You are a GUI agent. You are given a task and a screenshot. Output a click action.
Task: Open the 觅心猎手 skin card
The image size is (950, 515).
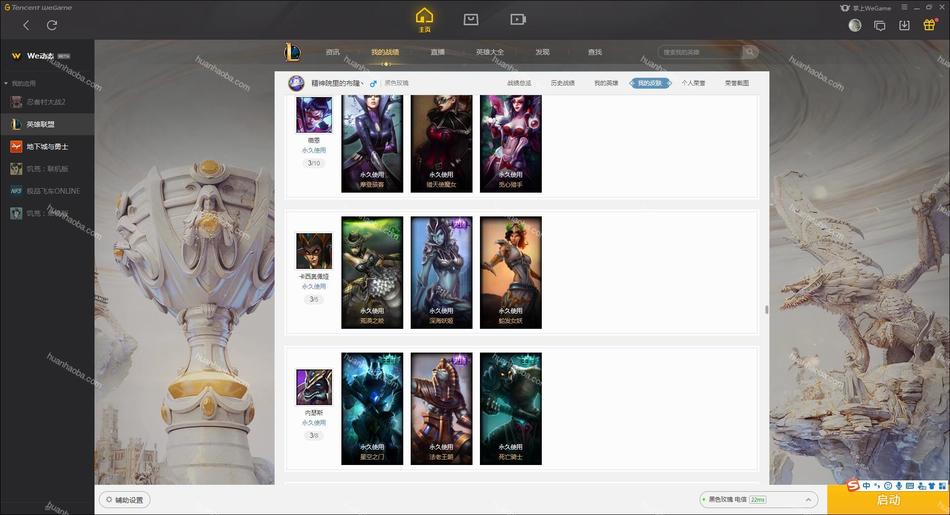point(511,144)
